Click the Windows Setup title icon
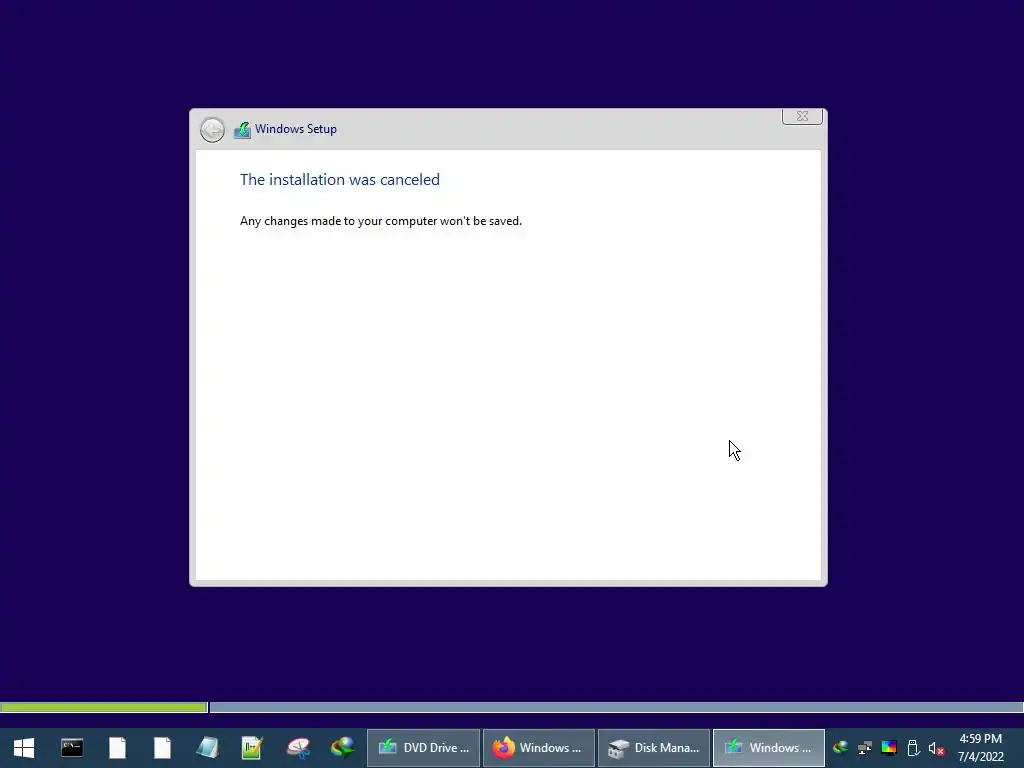Image resolution: width=1024 pixels, height=768 pixels. (x=242, y=130)
